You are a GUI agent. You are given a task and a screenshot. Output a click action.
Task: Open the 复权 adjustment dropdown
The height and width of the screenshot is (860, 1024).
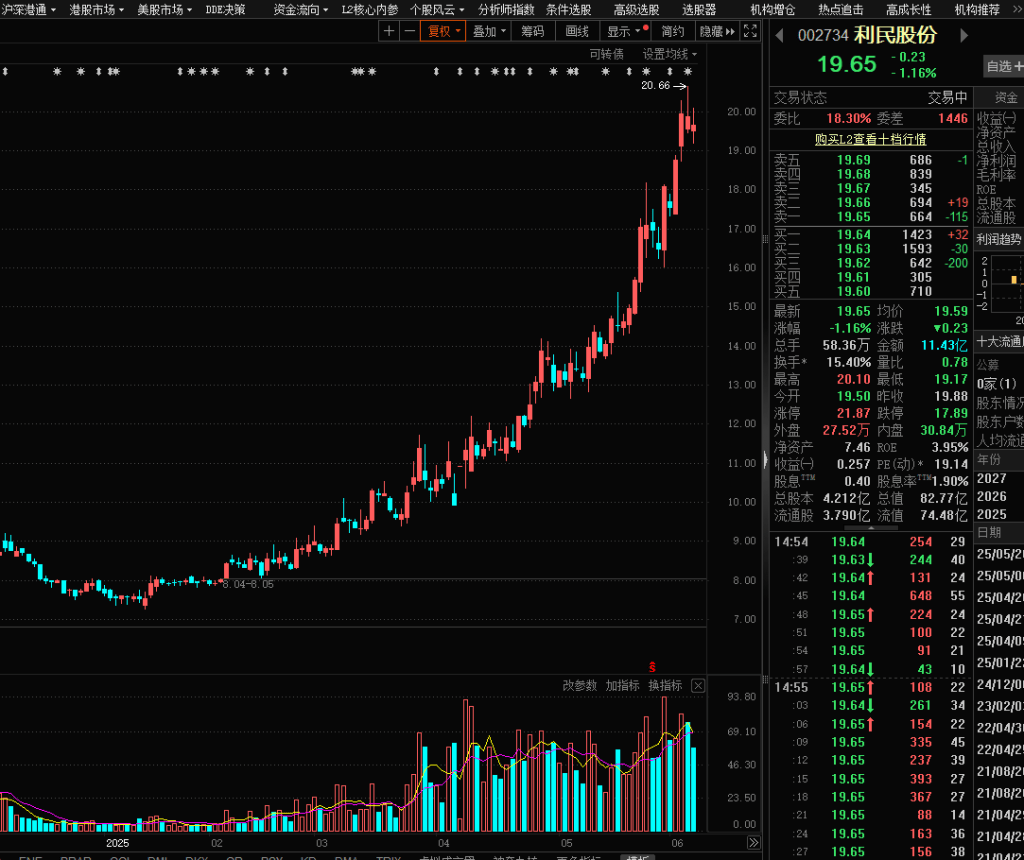(x=443, y=31)
